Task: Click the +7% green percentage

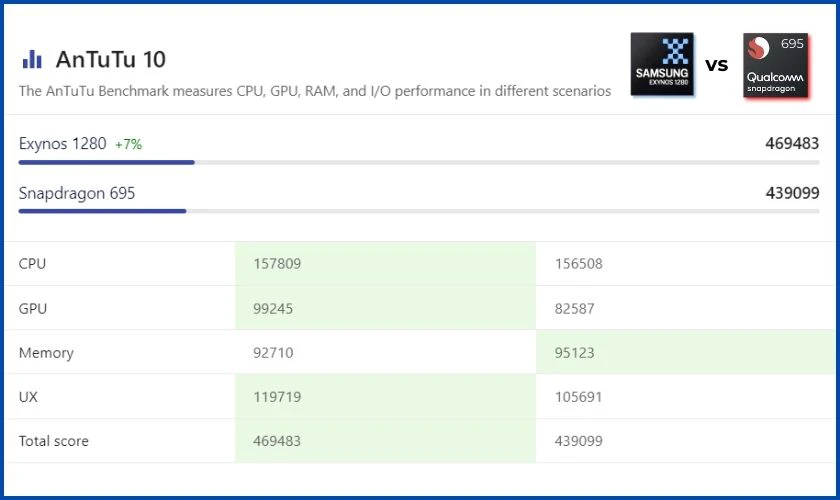Action: point(129,144)
